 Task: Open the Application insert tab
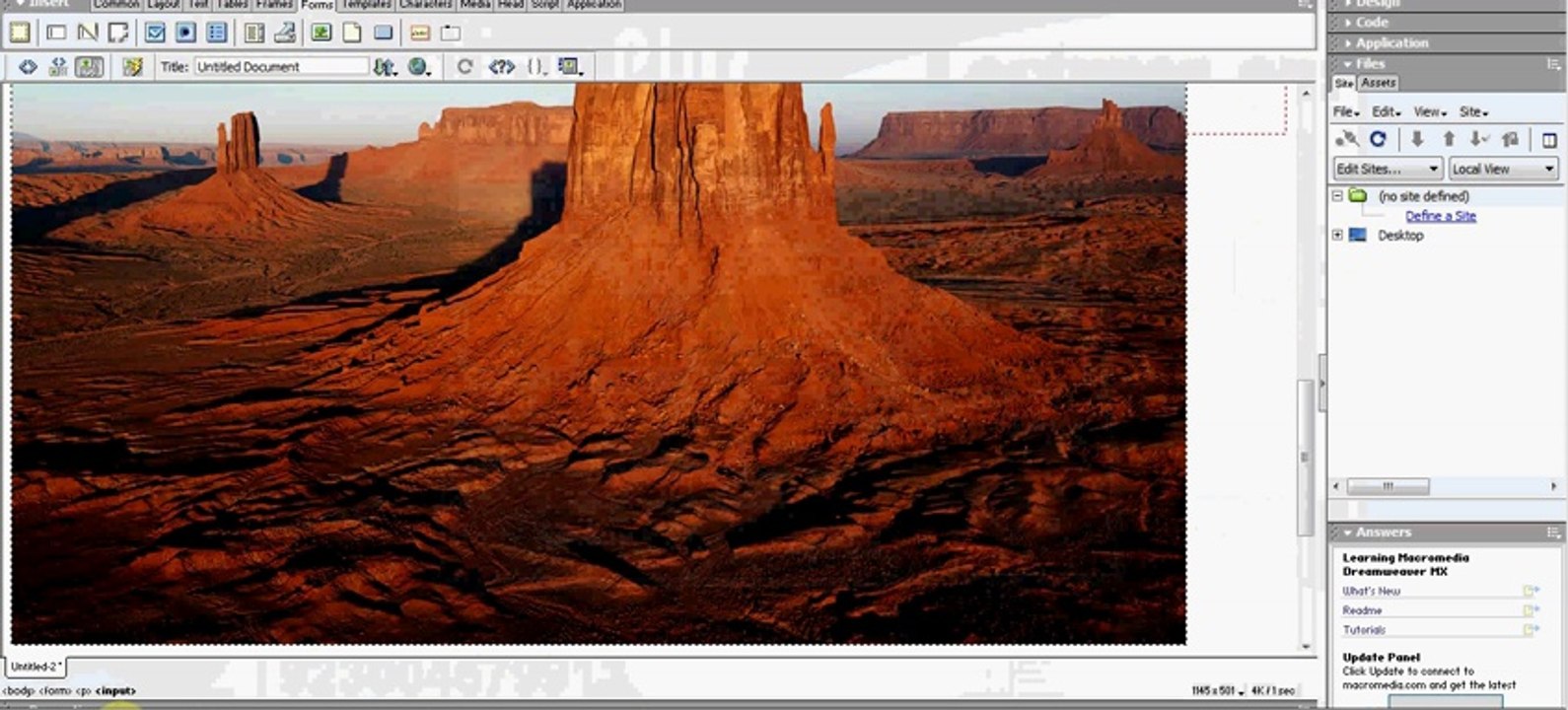coord(594,4)
